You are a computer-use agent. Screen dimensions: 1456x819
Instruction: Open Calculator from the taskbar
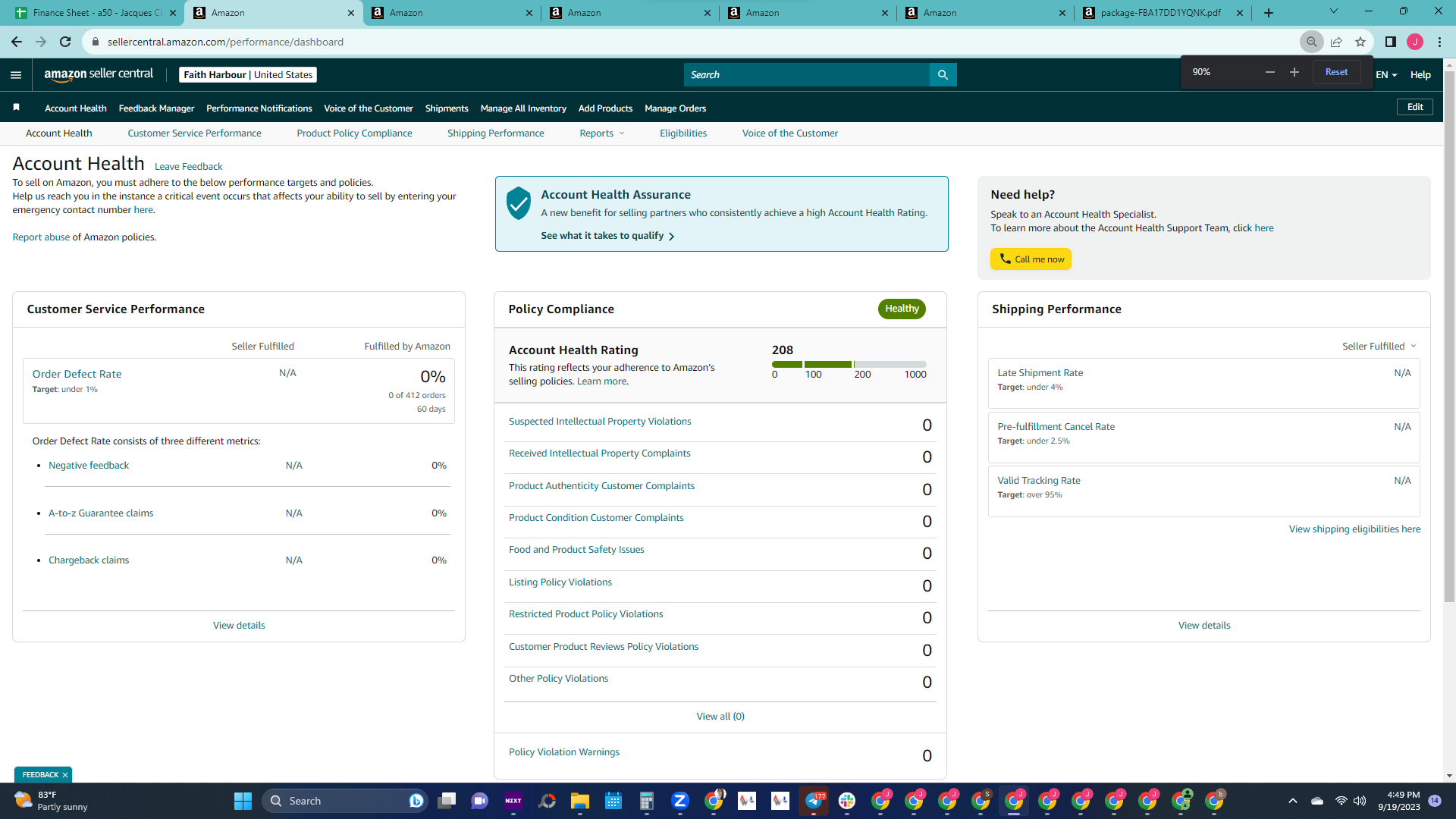(647, 801)
